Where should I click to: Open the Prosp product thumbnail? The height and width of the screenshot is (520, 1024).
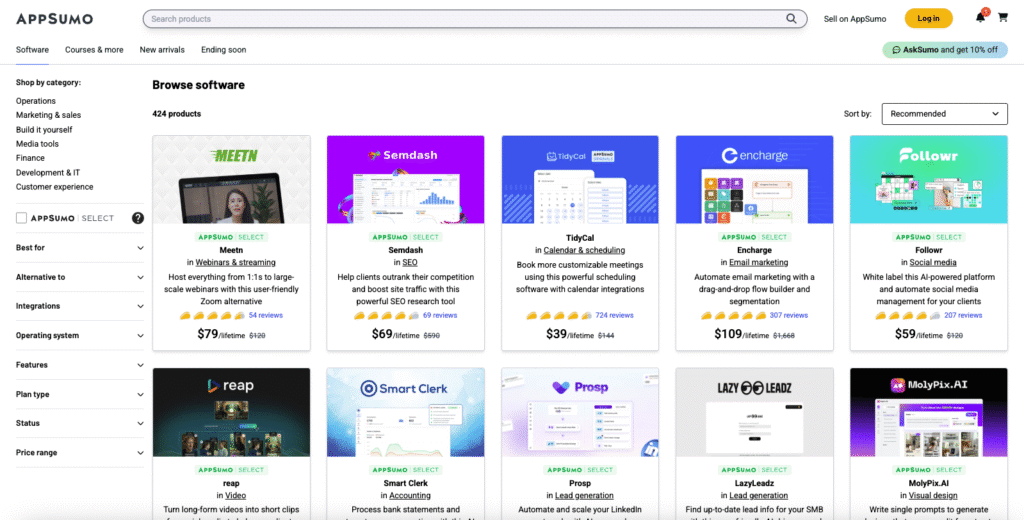[x=580, y=412]
